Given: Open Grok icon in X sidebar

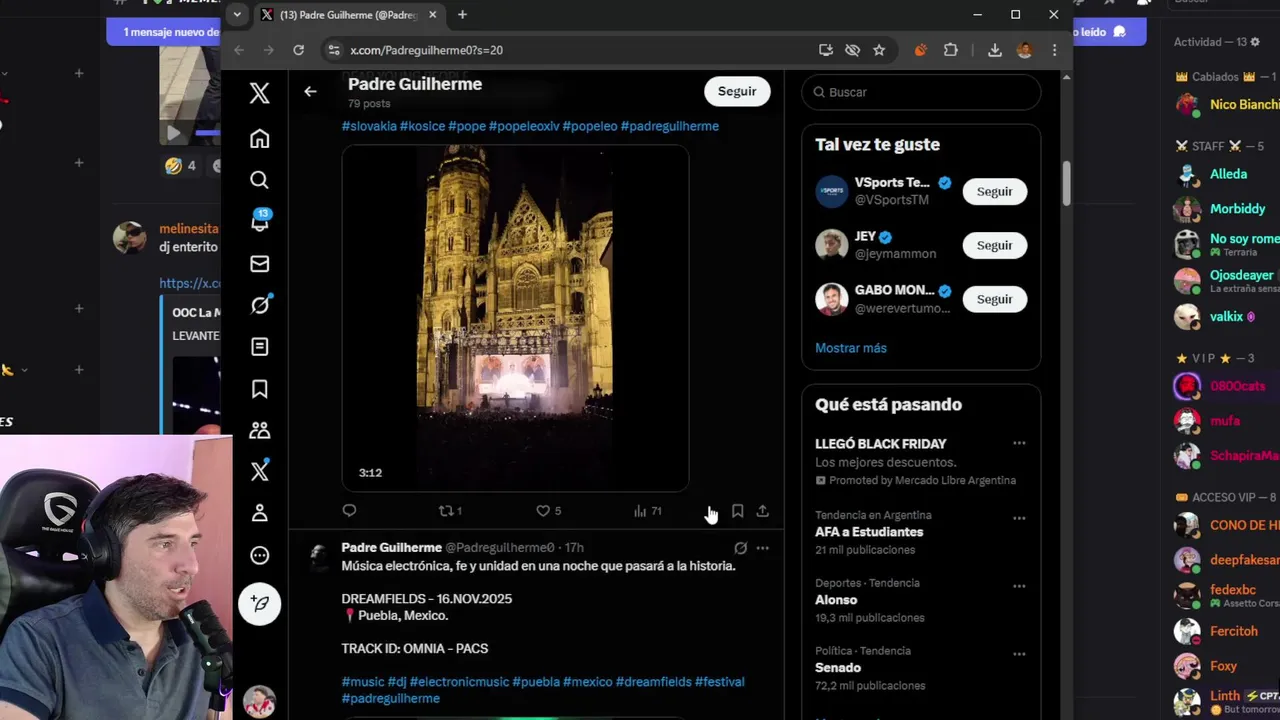Looking at the screenshot, I should pyautogui.click(x=260, y=305).
